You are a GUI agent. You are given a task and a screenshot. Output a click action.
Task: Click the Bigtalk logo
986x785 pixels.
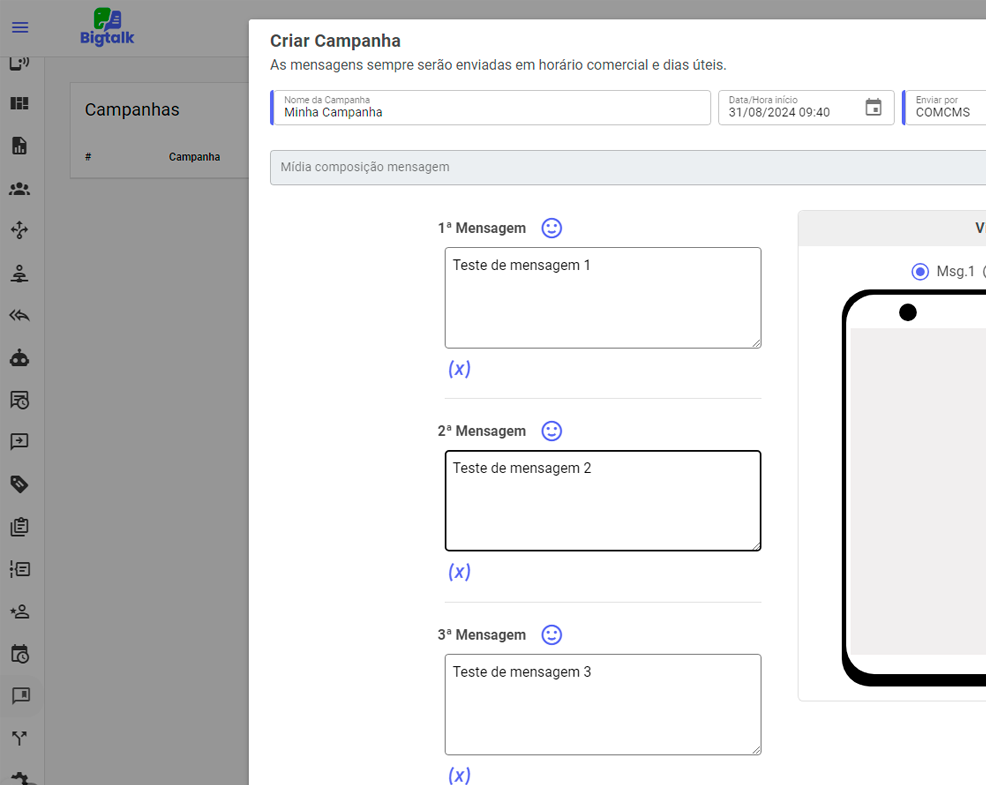[107, 27]
